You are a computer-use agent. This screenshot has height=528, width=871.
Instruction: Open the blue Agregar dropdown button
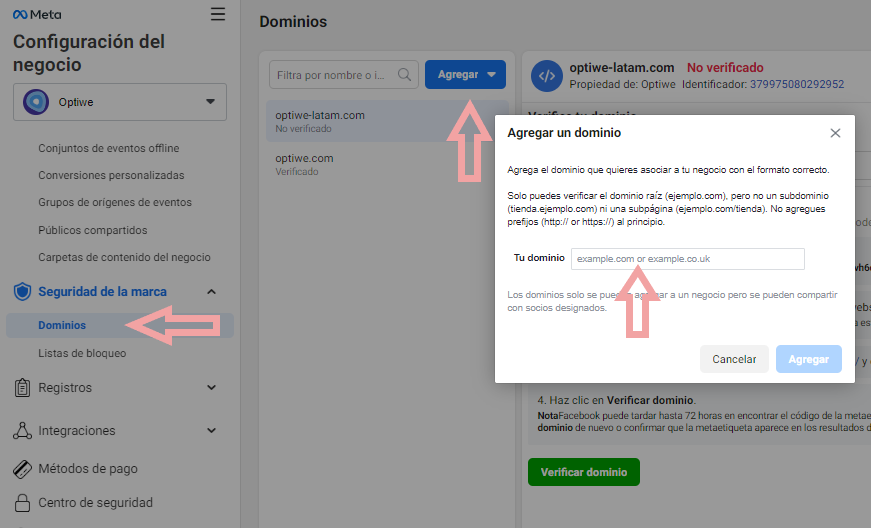(465, 75)
